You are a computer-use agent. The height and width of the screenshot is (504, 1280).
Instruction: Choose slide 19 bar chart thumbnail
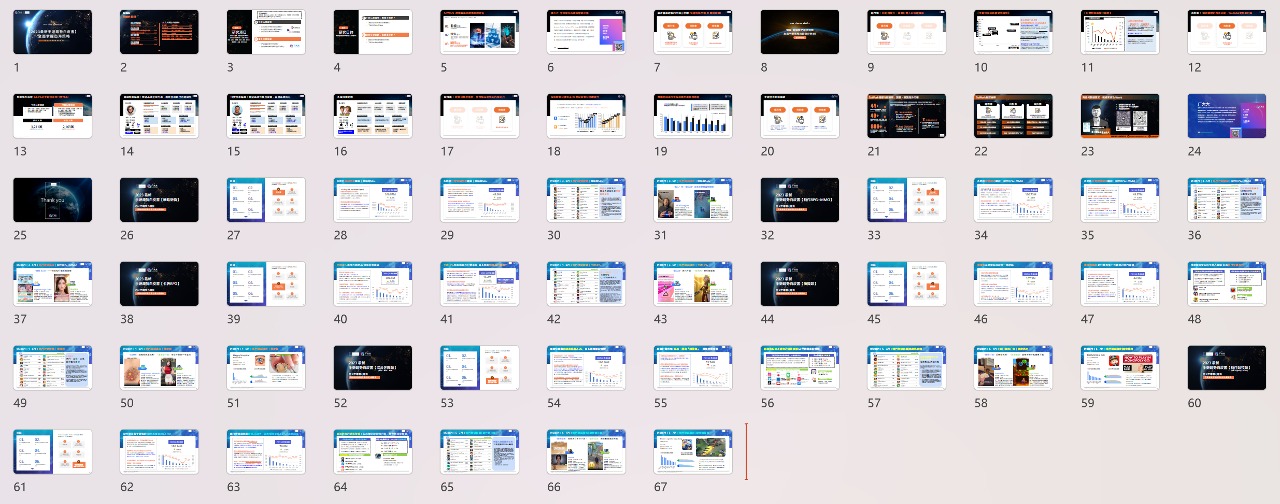click(x=693, y=116)
